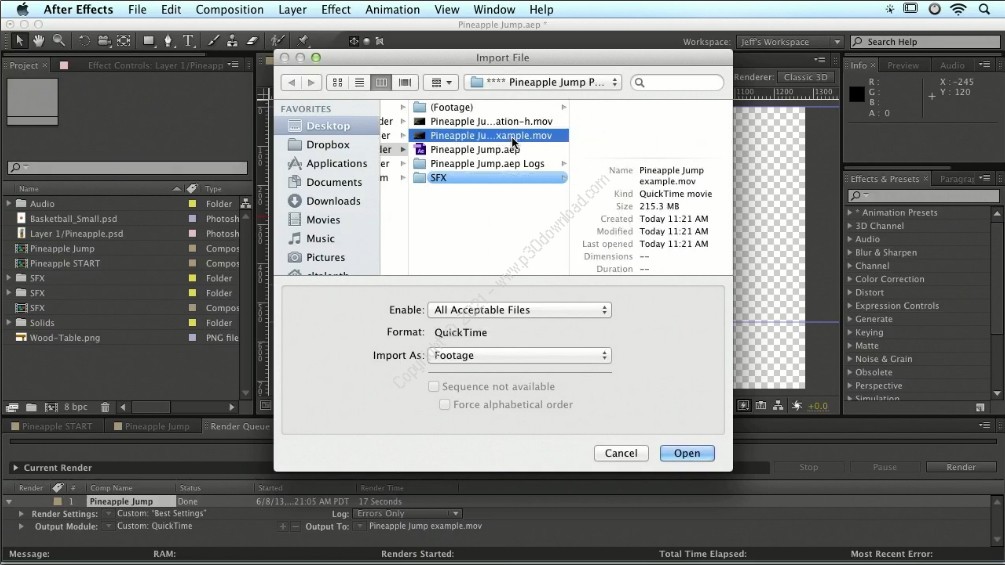Expand Render Settings in Render Queue
This screenshot has height=565, width=1005.
click(21, 514)
